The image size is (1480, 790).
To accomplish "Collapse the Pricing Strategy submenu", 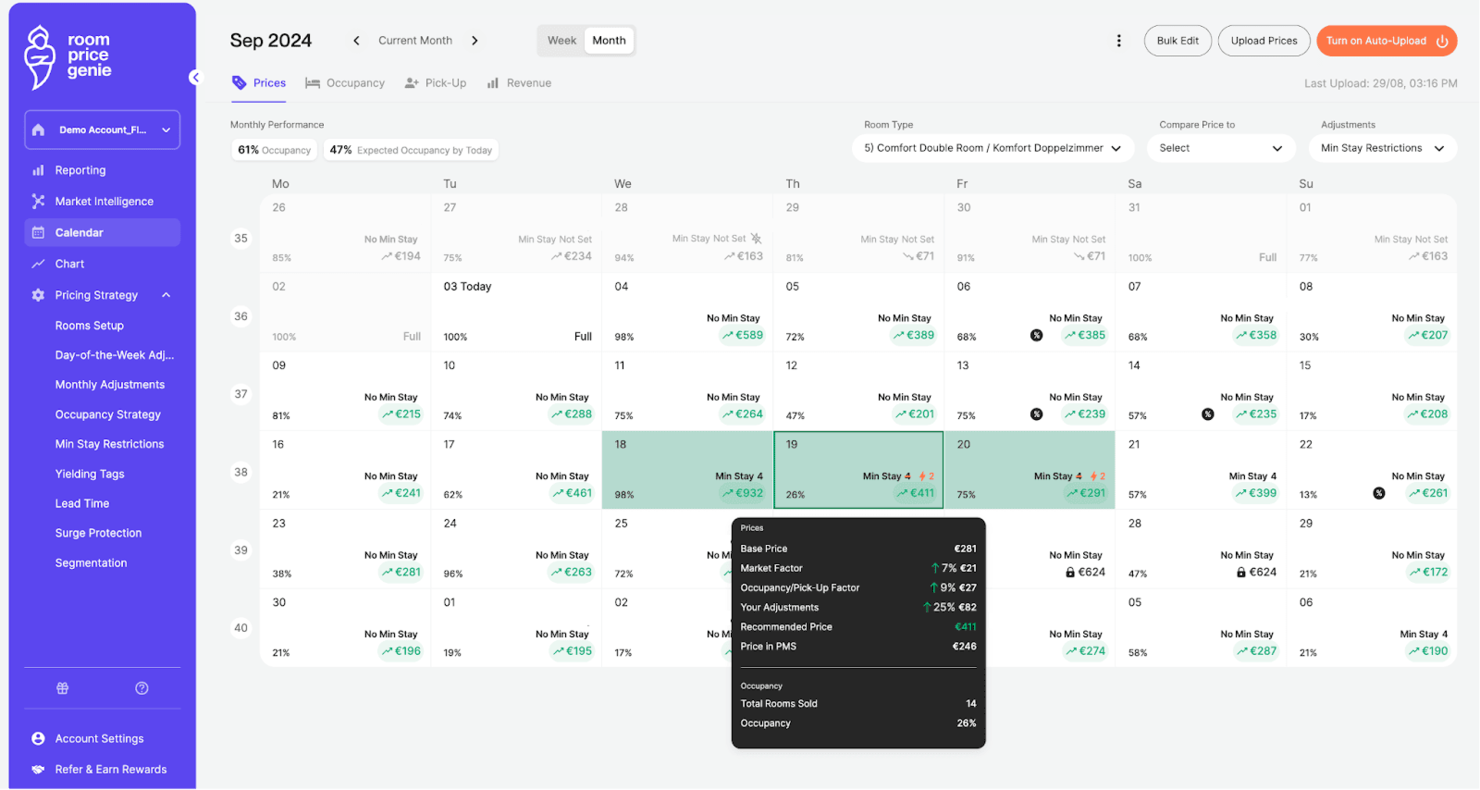I will click(x=167, y=294).
